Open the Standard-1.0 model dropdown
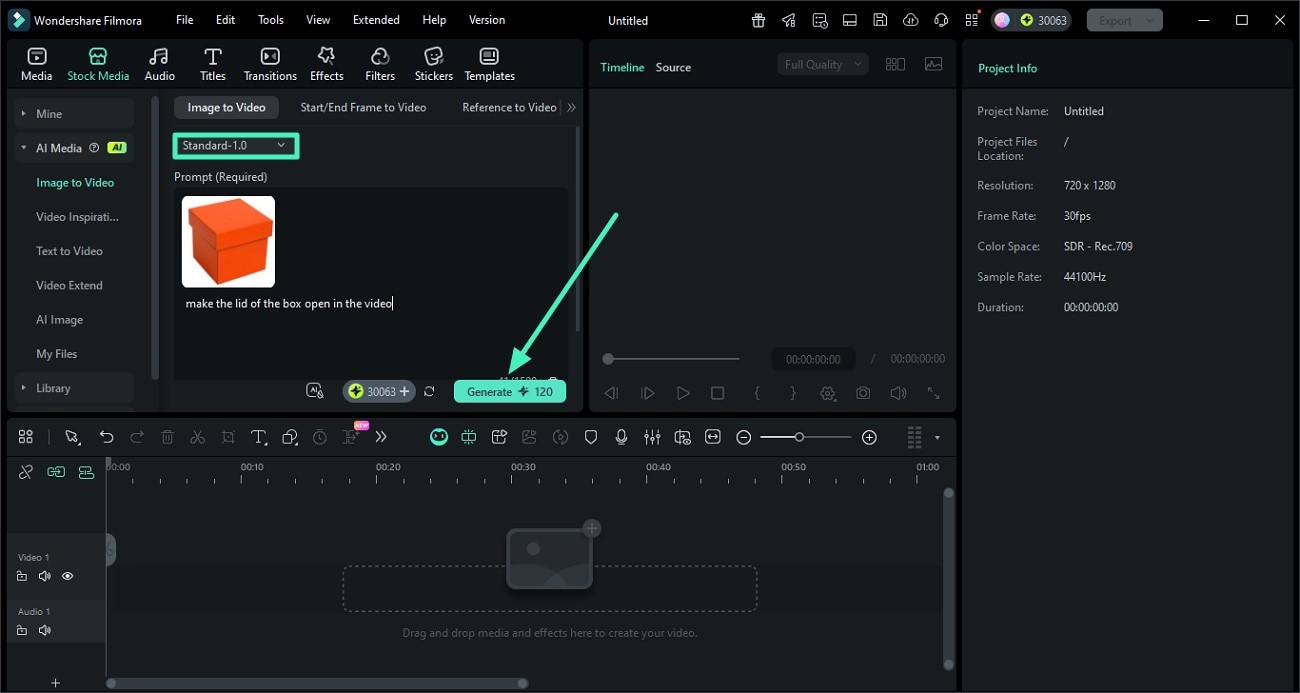This screenshot has height=693, width=1300. point(235,145)
